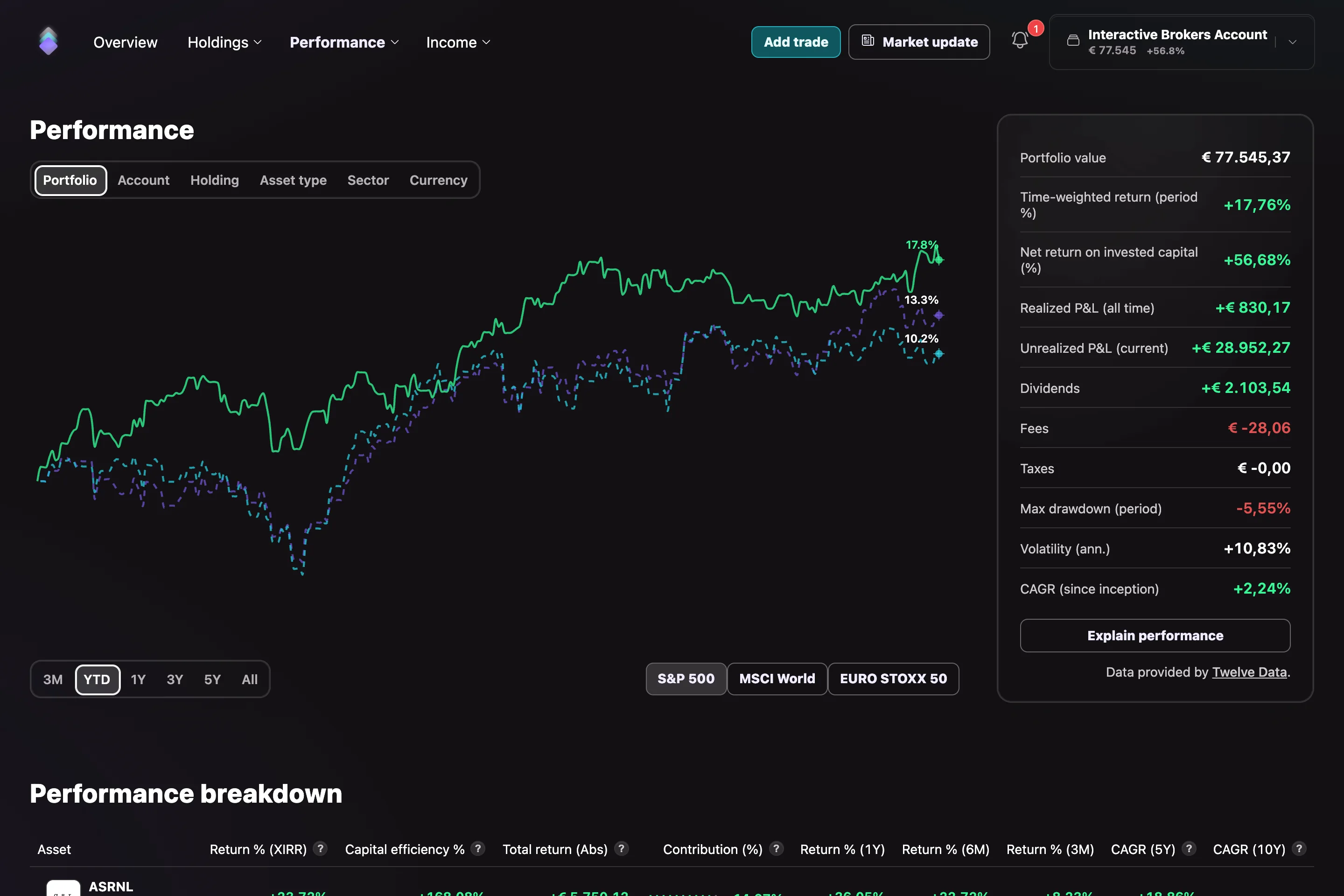Toggle the EURO STOXX 50 benchmark
Image resolution: width=1344 pixels, height=896 pixels.
coord(893,679)
